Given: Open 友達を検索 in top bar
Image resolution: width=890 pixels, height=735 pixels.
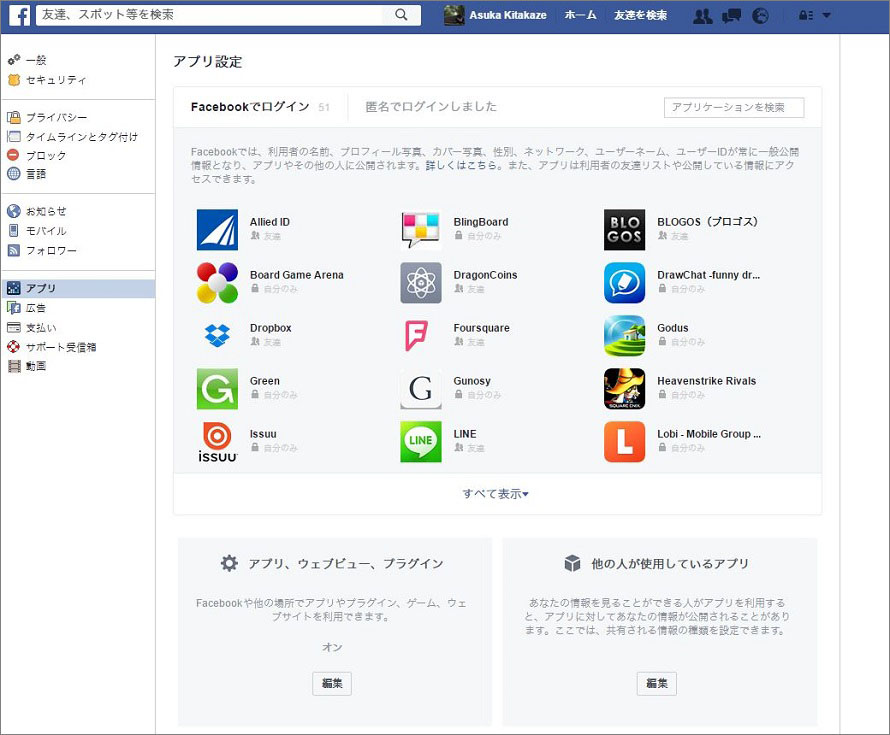Looking at the screenshot, I should point(640,15).
